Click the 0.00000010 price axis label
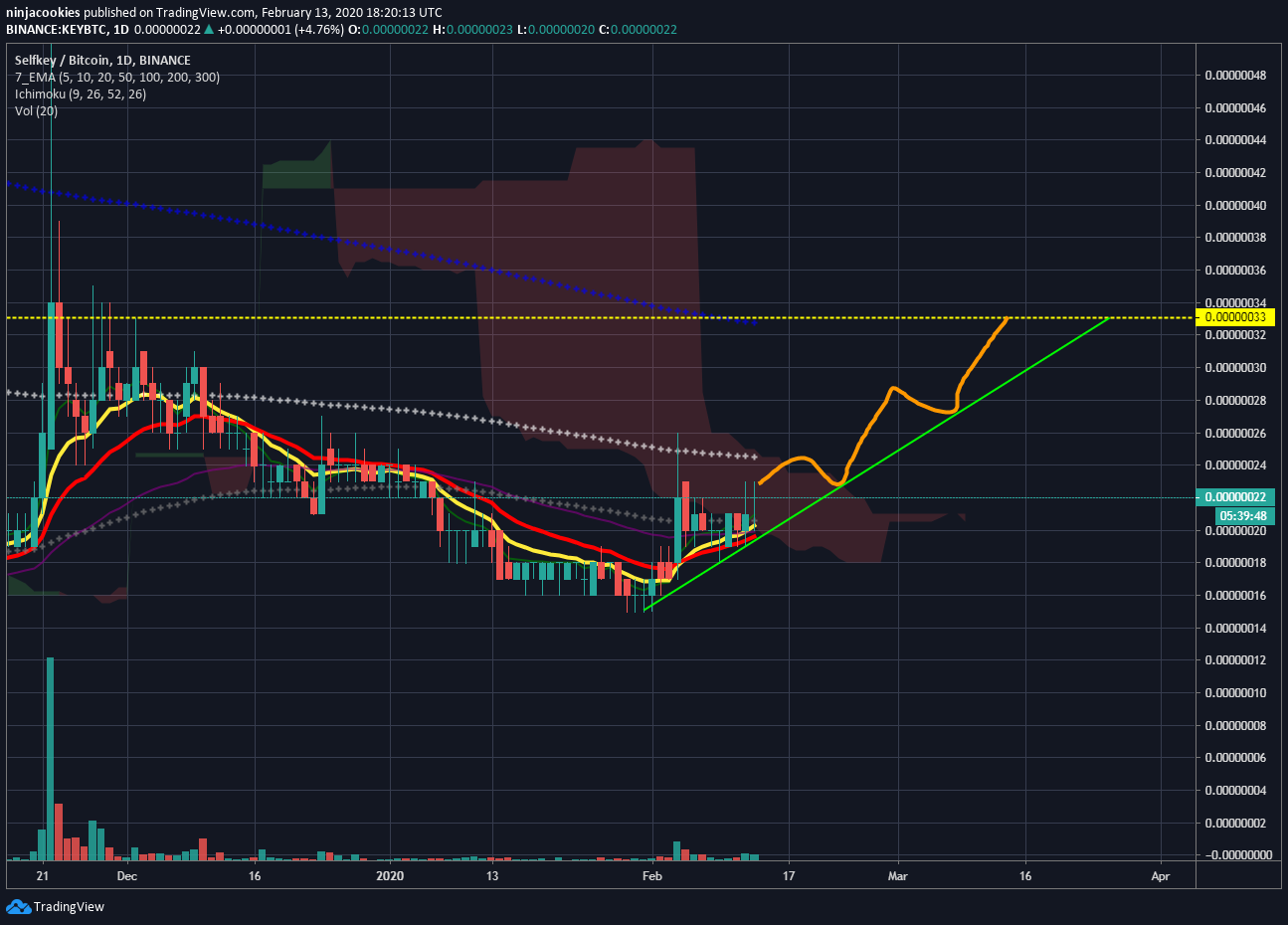The height and width of the screenshot is (925, 1288). [1237, 693]
